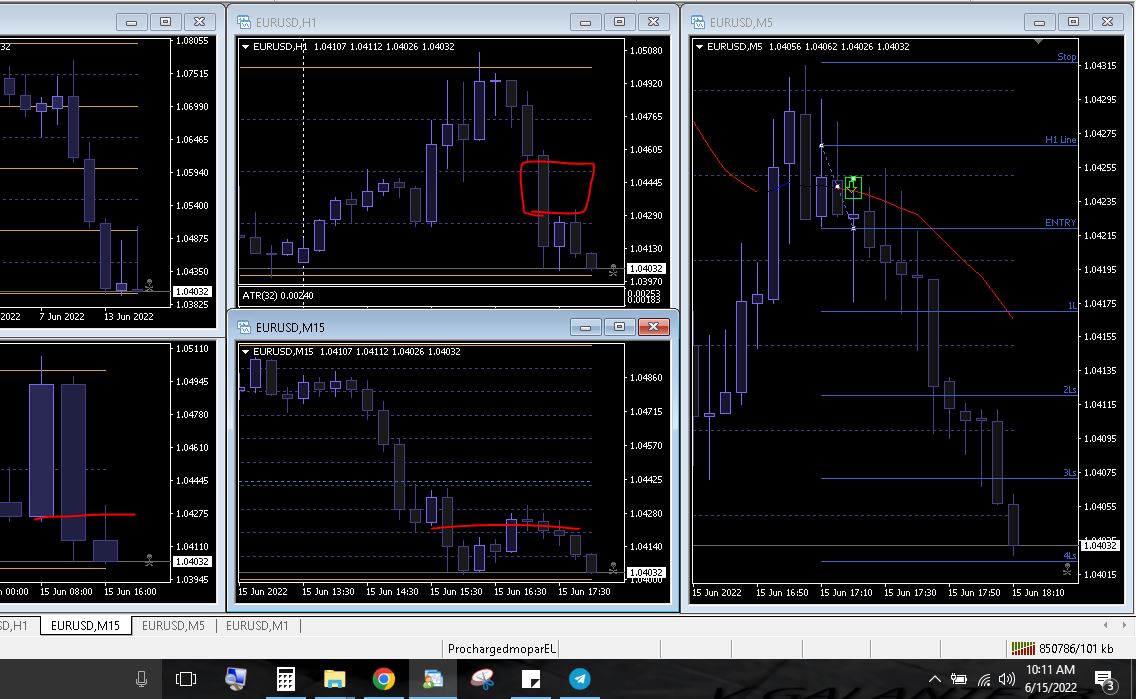The height and width of the screenshot is (699, 1136).
Task: Switch to the EURUSD,M15 chart tab
Action: click(85, 625)
